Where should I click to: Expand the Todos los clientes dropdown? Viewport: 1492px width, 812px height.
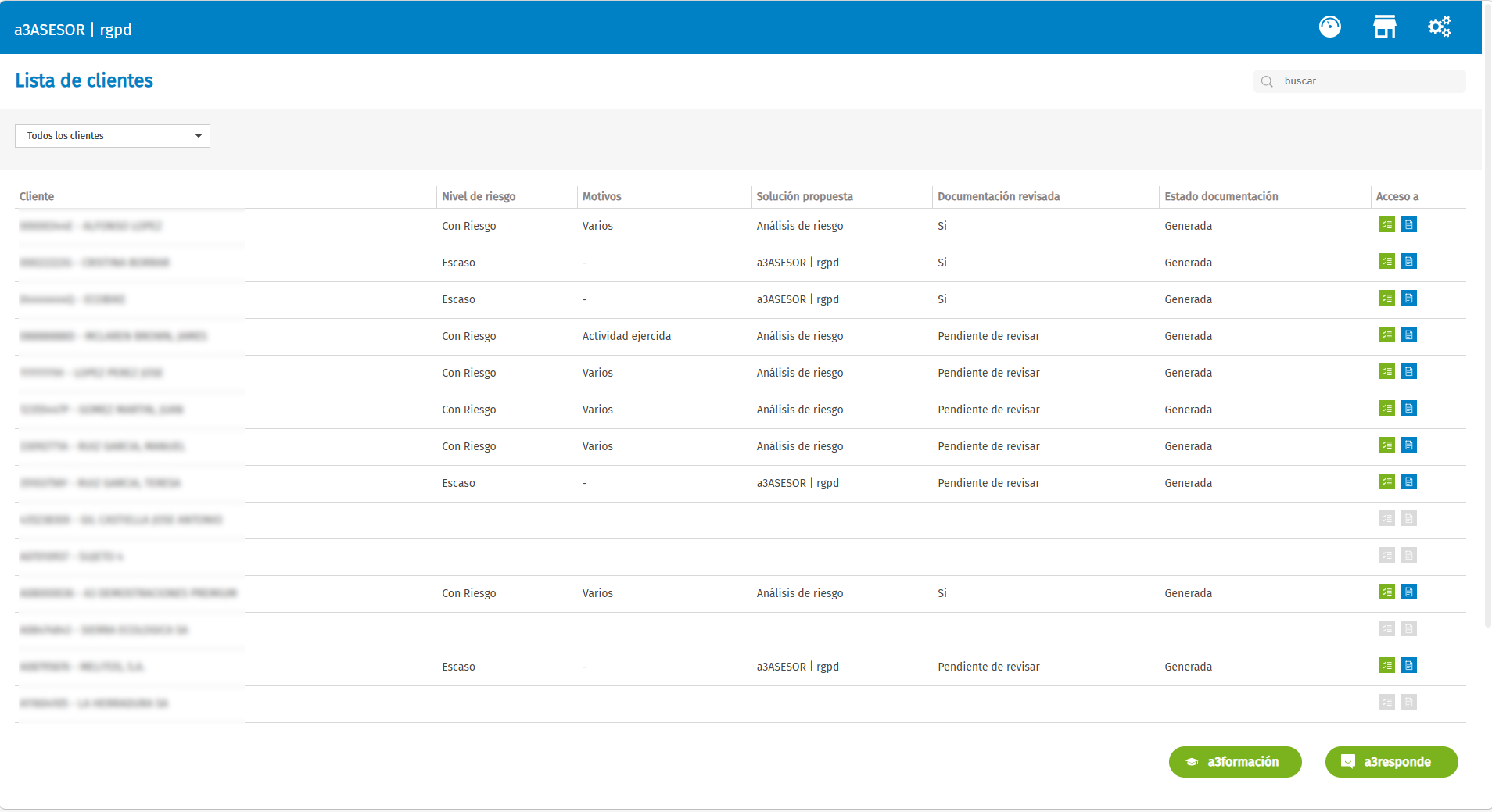pyautogui.click(x=113, y=136)
